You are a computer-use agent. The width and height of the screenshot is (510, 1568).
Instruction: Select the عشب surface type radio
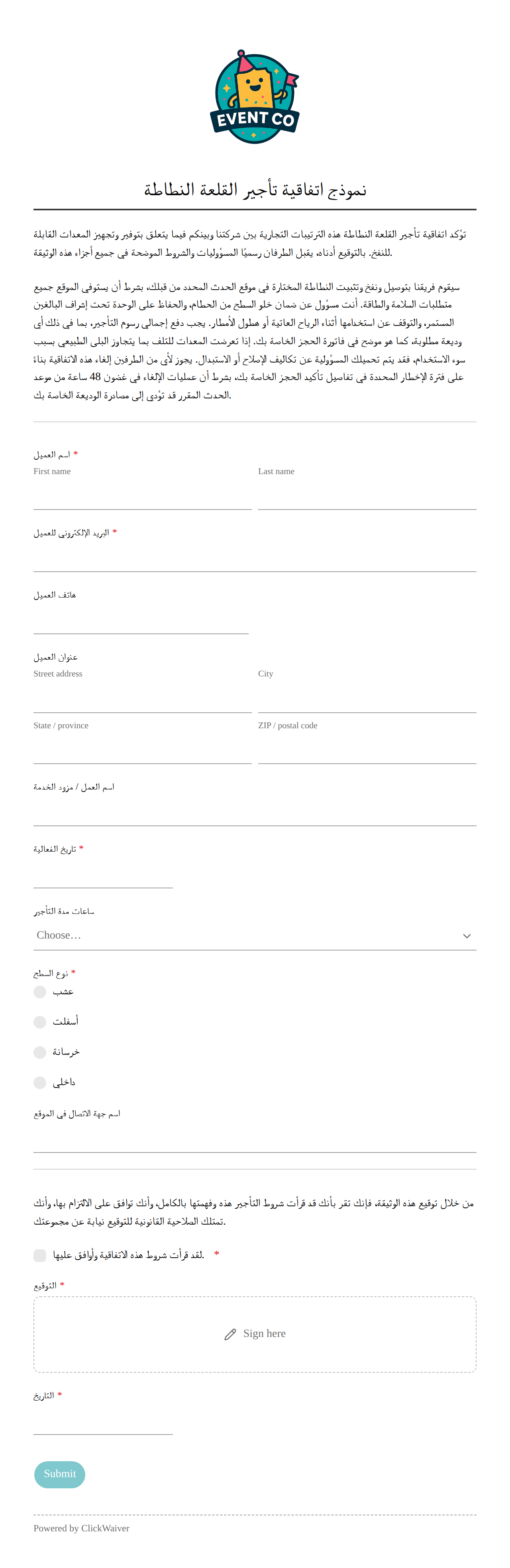tap(40, 992)
